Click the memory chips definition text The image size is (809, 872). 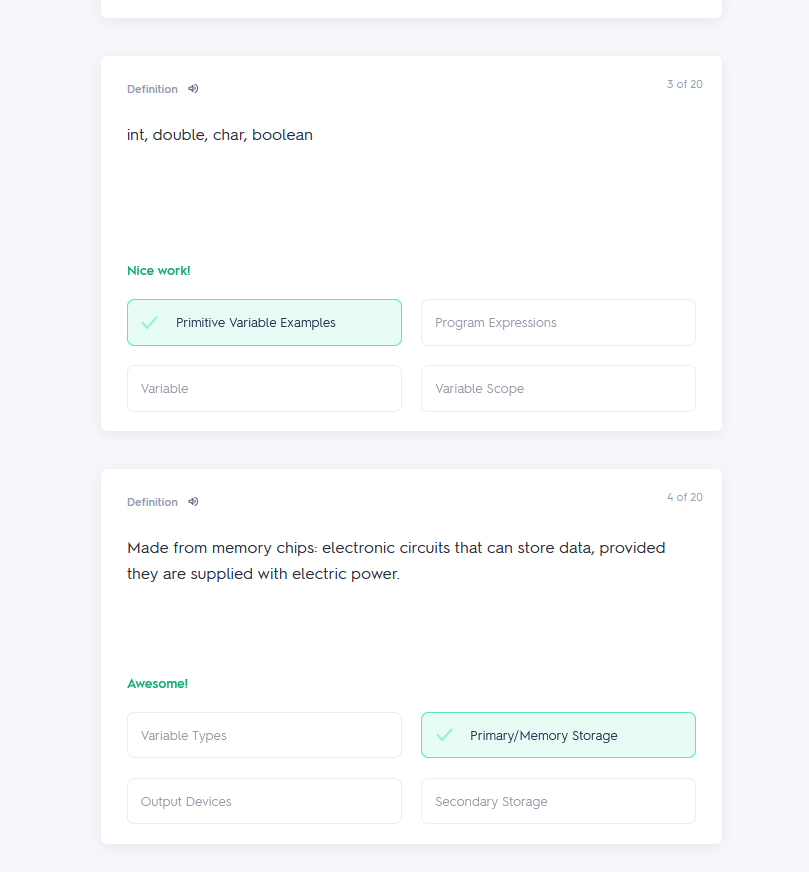(x=396, y=561)
